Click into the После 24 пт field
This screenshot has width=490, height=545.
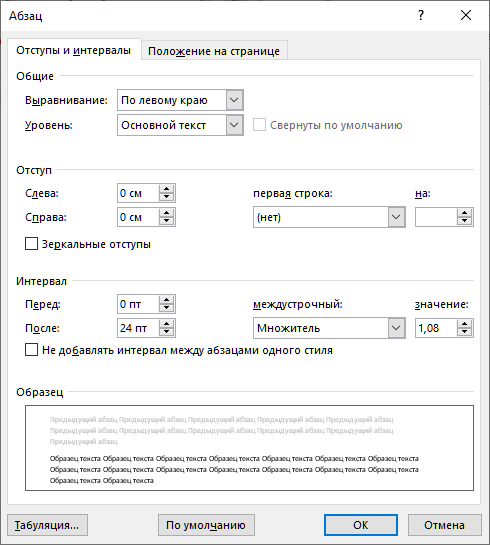tap(138, 328)
